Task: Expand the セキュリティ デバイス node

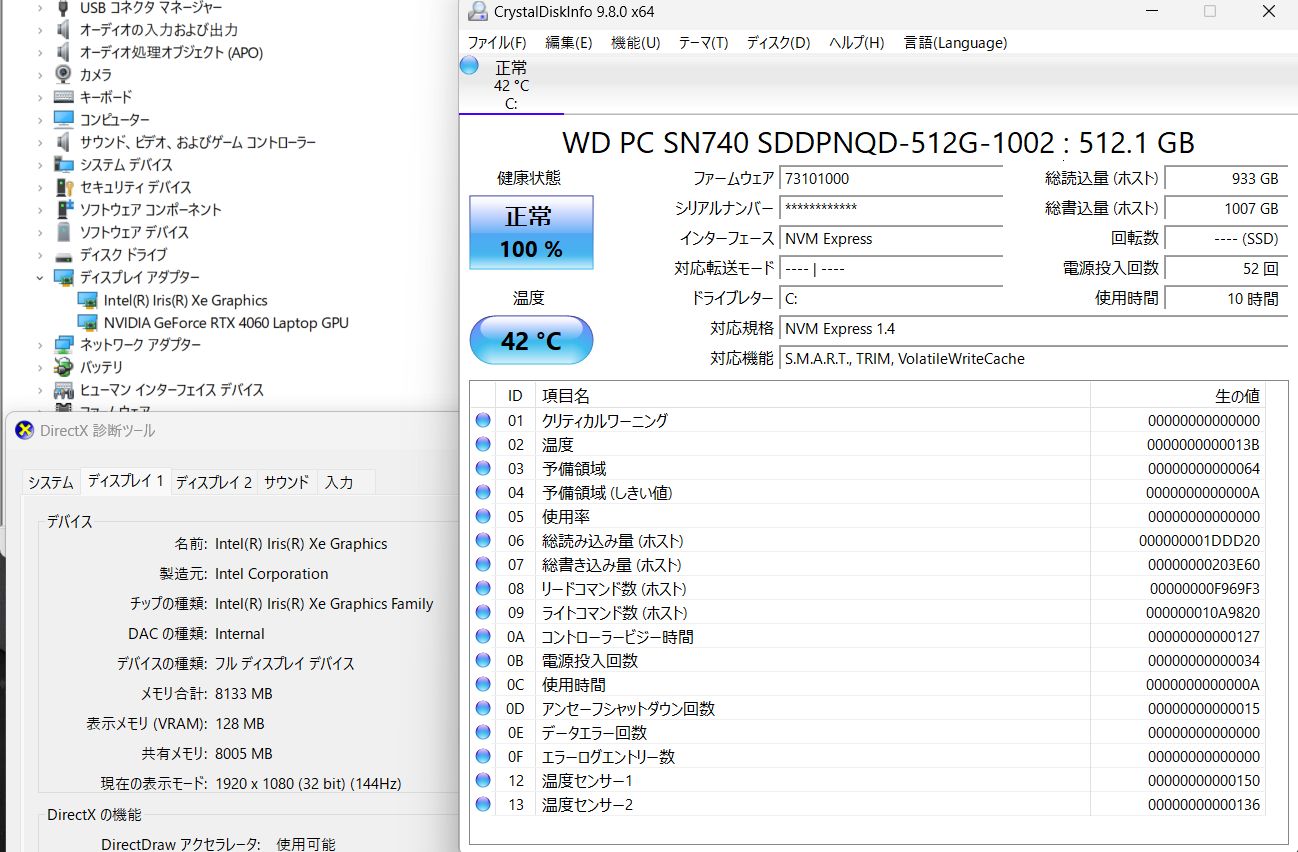Action: 40,187
